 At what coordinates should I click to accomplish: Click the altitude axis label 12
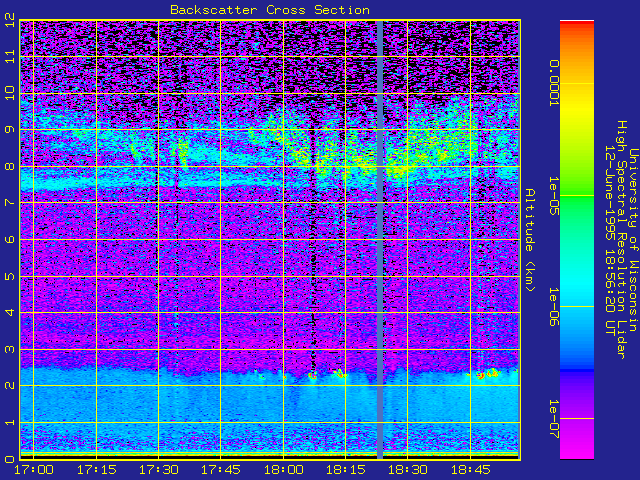pyautogui.click(x=11, y=20)
